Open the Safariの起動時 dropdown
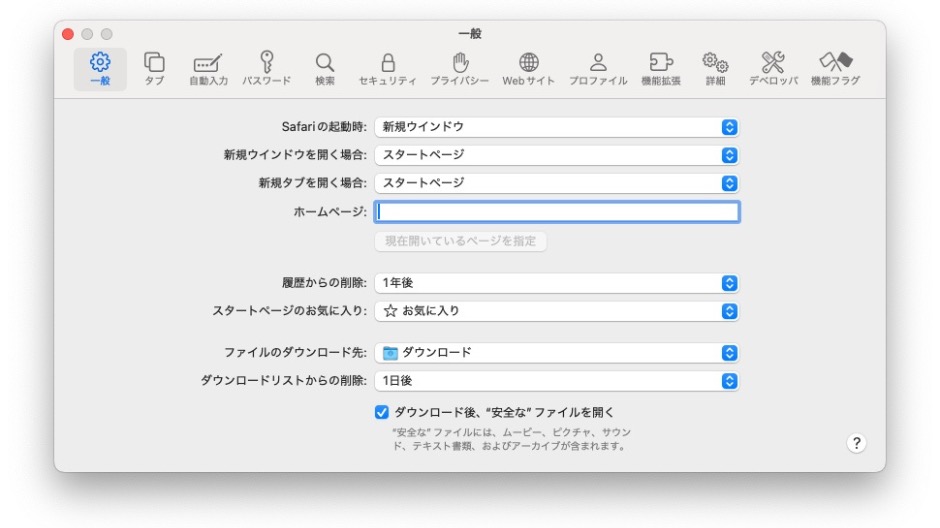 click(x=556, y=127)
